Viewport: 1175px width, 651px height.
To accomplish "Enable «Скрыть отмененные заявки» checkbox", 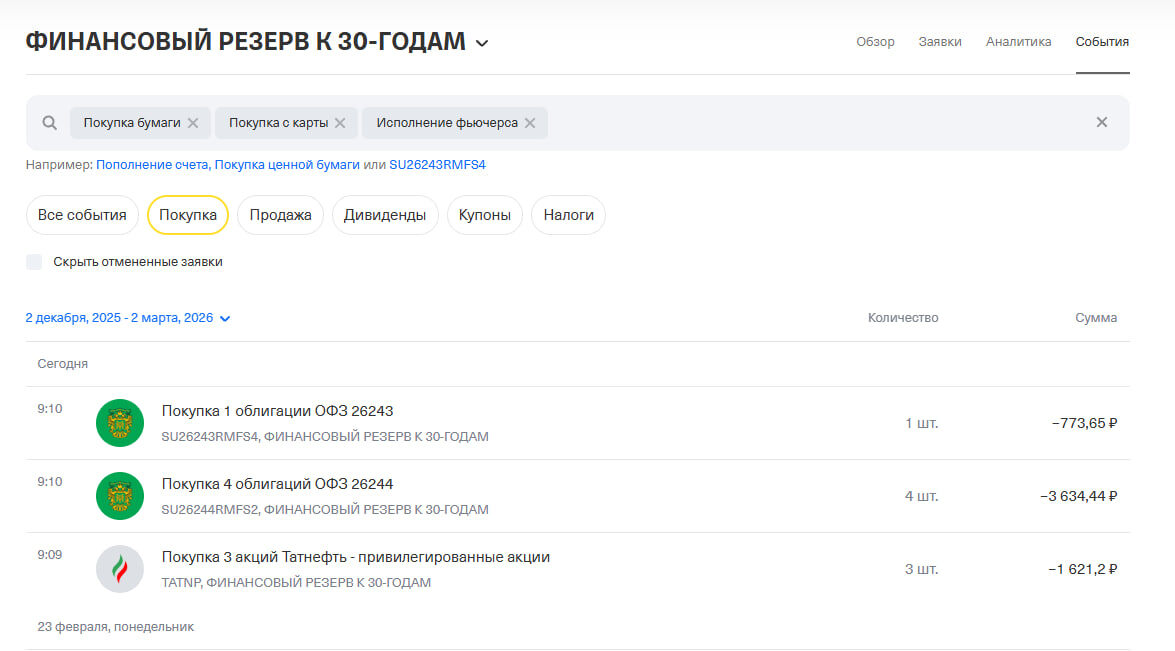I will coord(34,261).
